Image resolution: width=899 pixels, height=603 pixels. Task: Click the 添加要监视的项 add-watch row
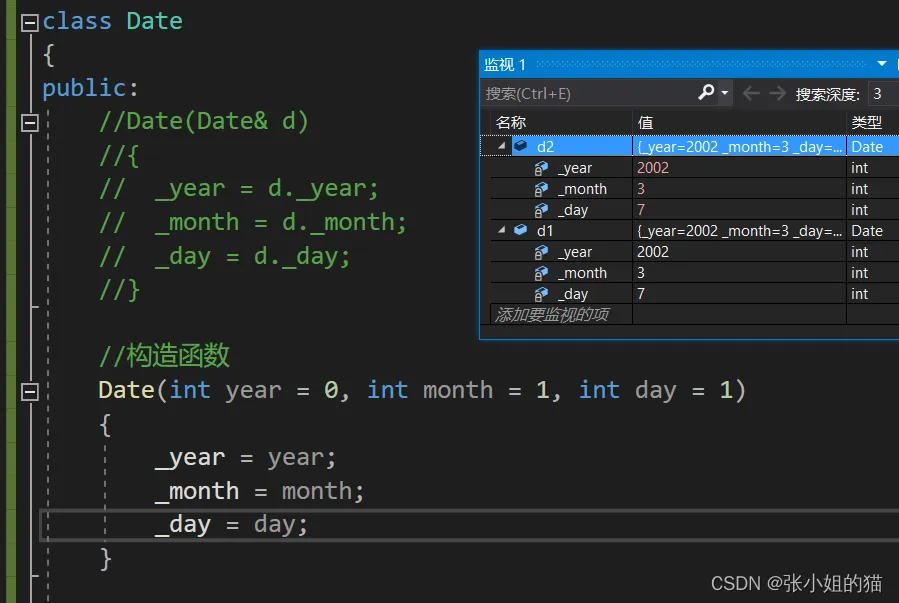tap(552, 314)
